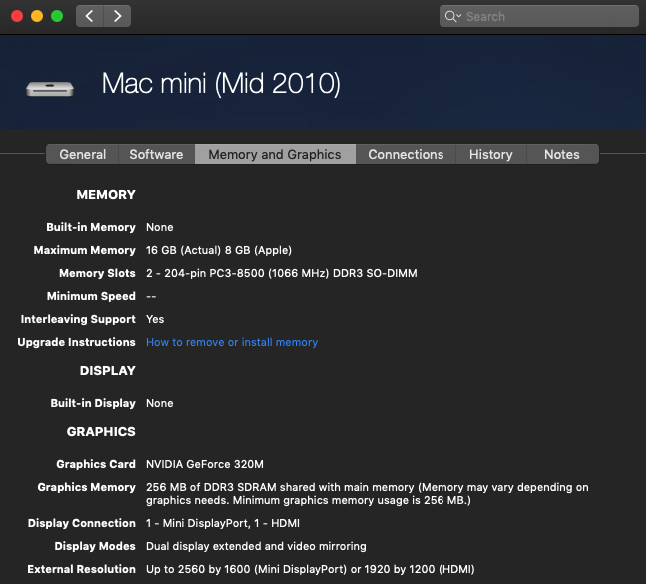Click the 'Upgrade Instructions' label
The width and height of the screenshot is (646, 584).
tap(76, 342)
